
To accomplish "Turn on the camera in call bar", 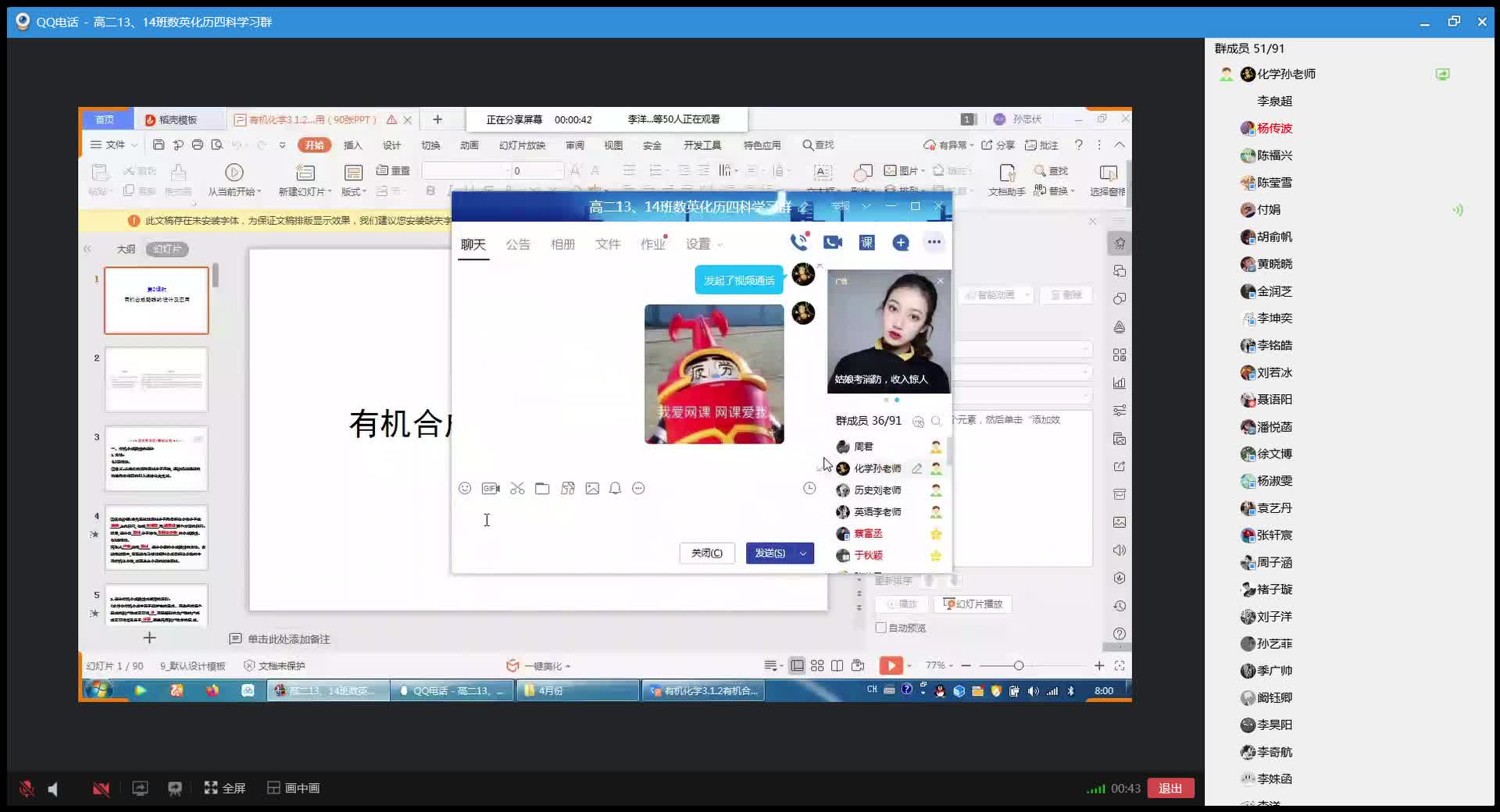I will (x=101, y=789).
